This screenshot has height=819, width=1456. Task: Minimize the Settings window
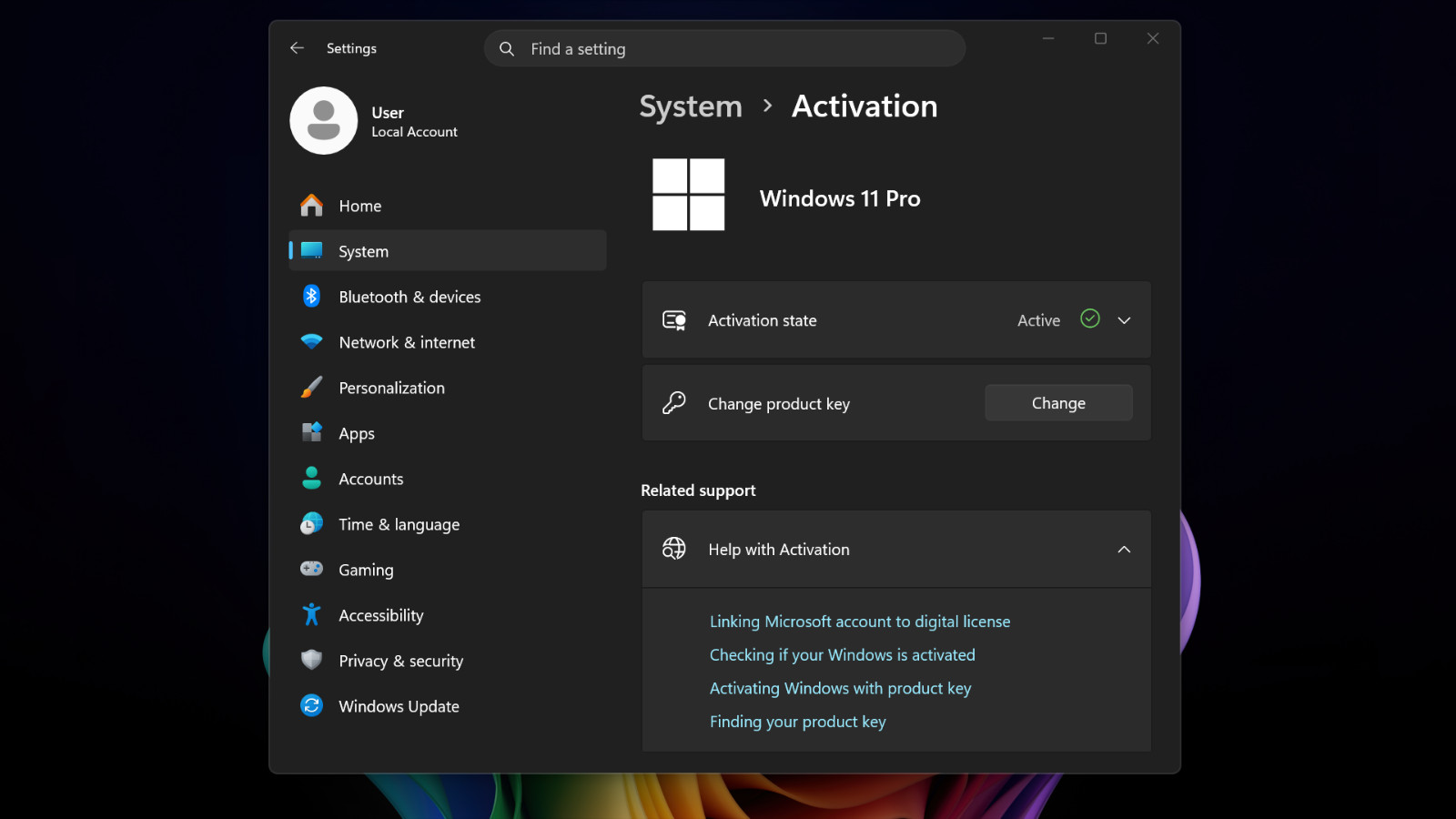[x=1048, y=38]
